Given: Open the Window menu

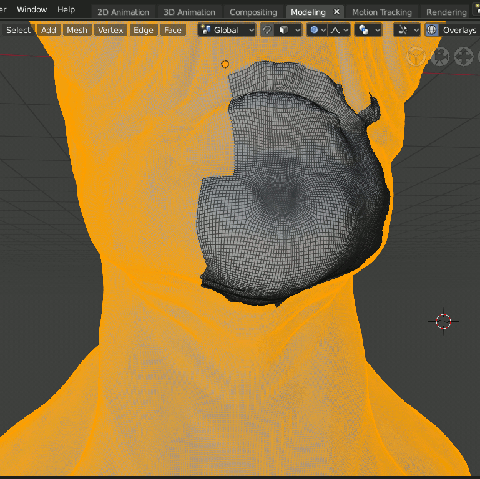Looking at the screenshot, I should (x=32, y=9).
